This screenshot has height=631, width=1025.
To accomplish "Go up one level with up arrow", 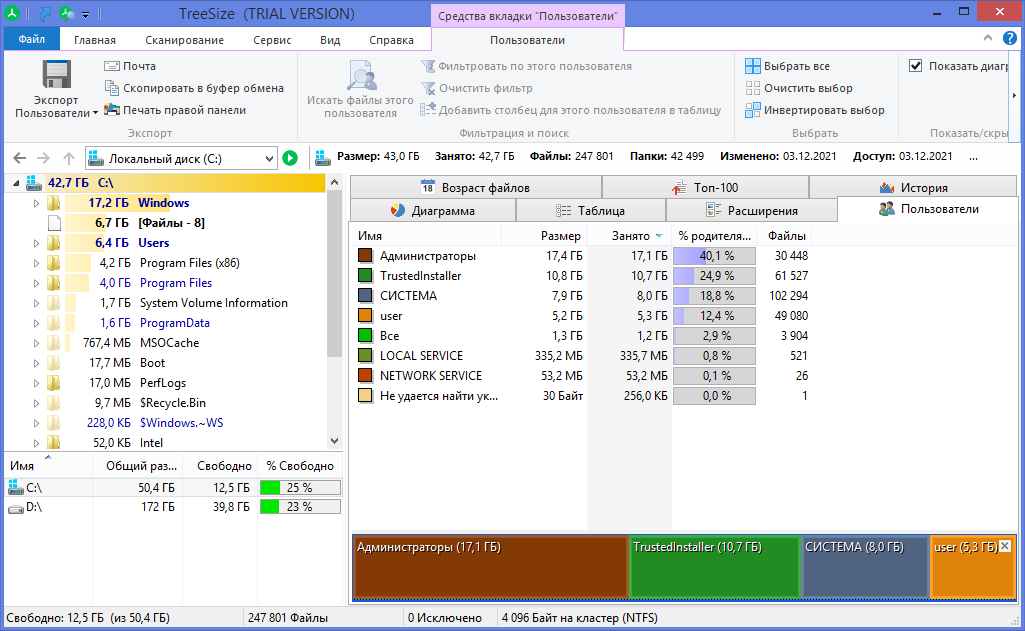I will [69, 158].
